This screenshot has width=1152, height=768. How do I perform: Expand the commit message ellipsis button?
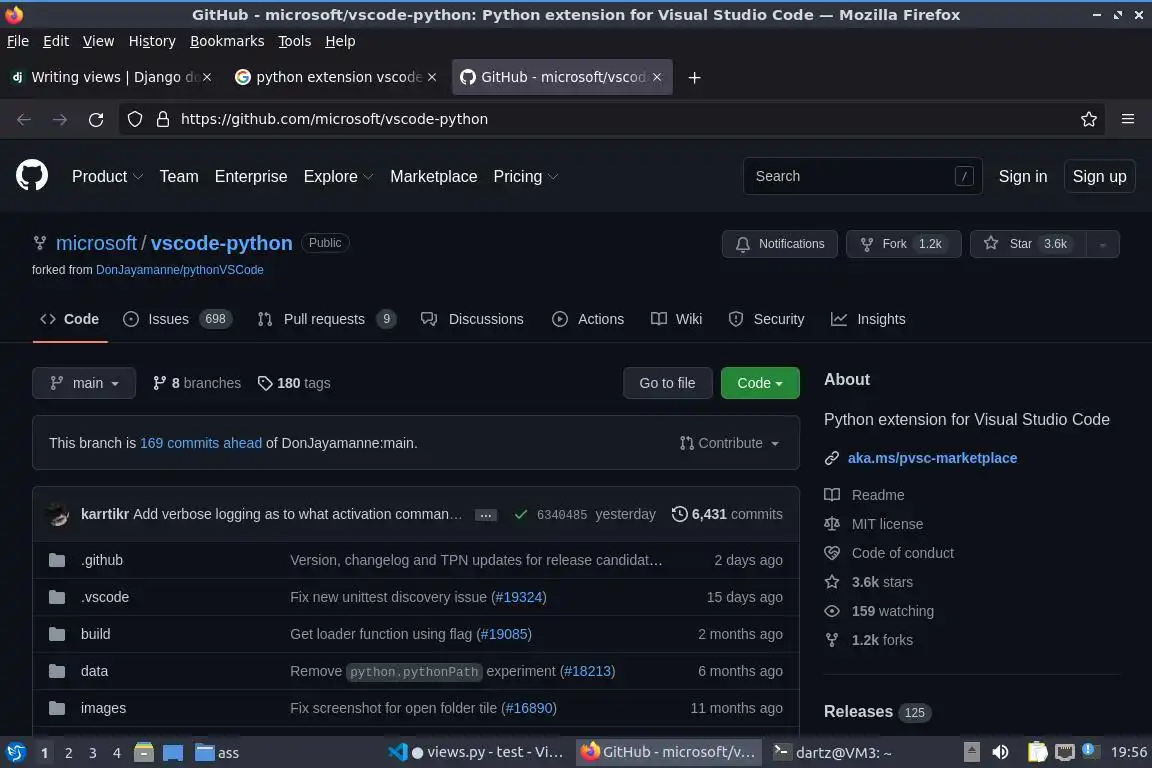(x=486, y=515)
